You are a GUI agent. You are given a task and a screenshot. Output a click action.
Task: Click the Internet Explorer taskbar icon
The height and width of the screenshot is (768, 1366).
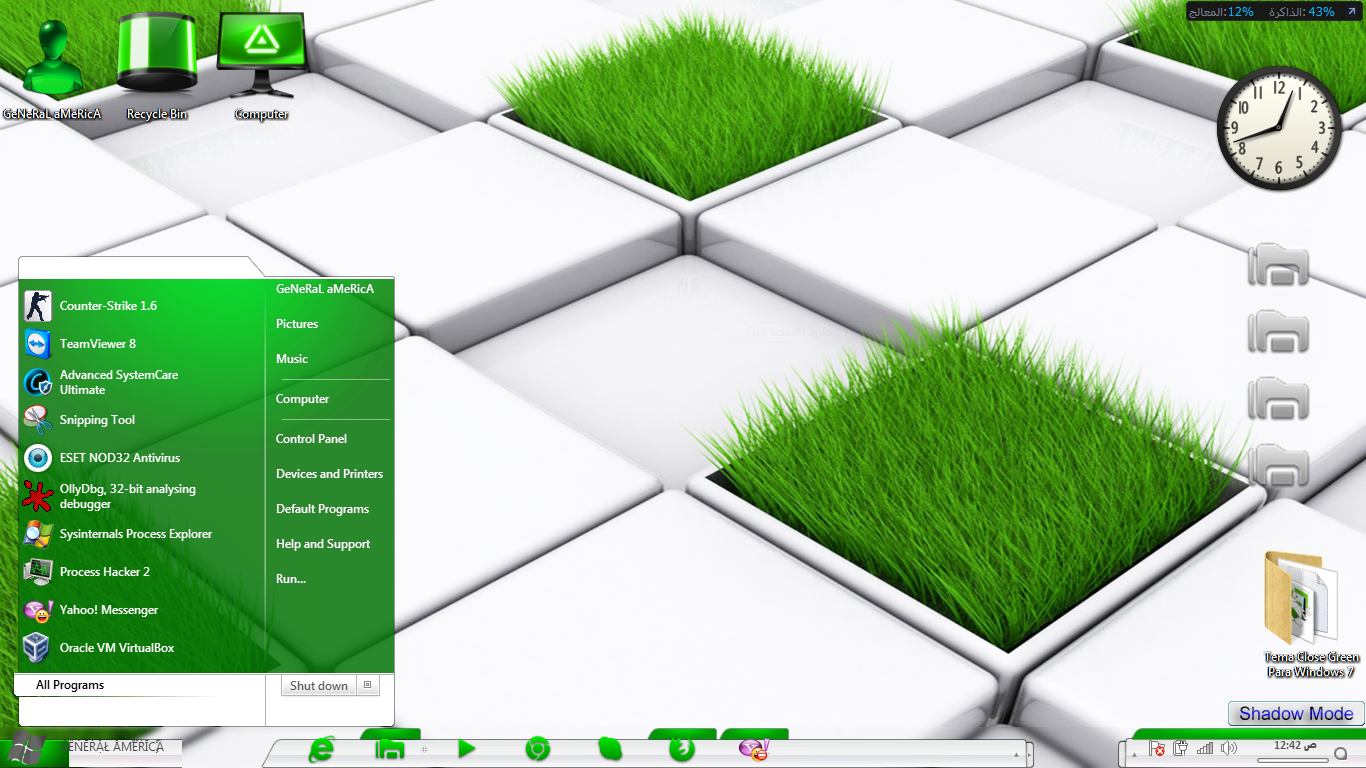pos(322,749)
